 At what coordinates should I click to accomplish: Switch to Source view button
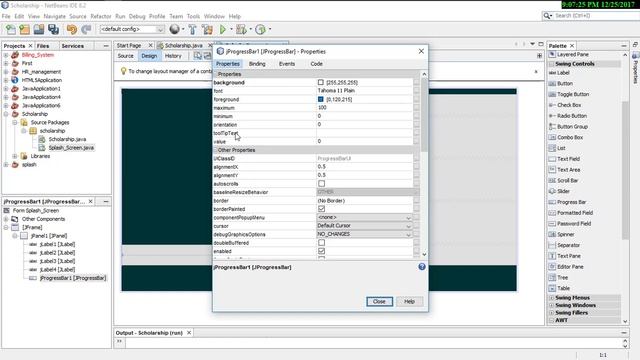point(126,56)
